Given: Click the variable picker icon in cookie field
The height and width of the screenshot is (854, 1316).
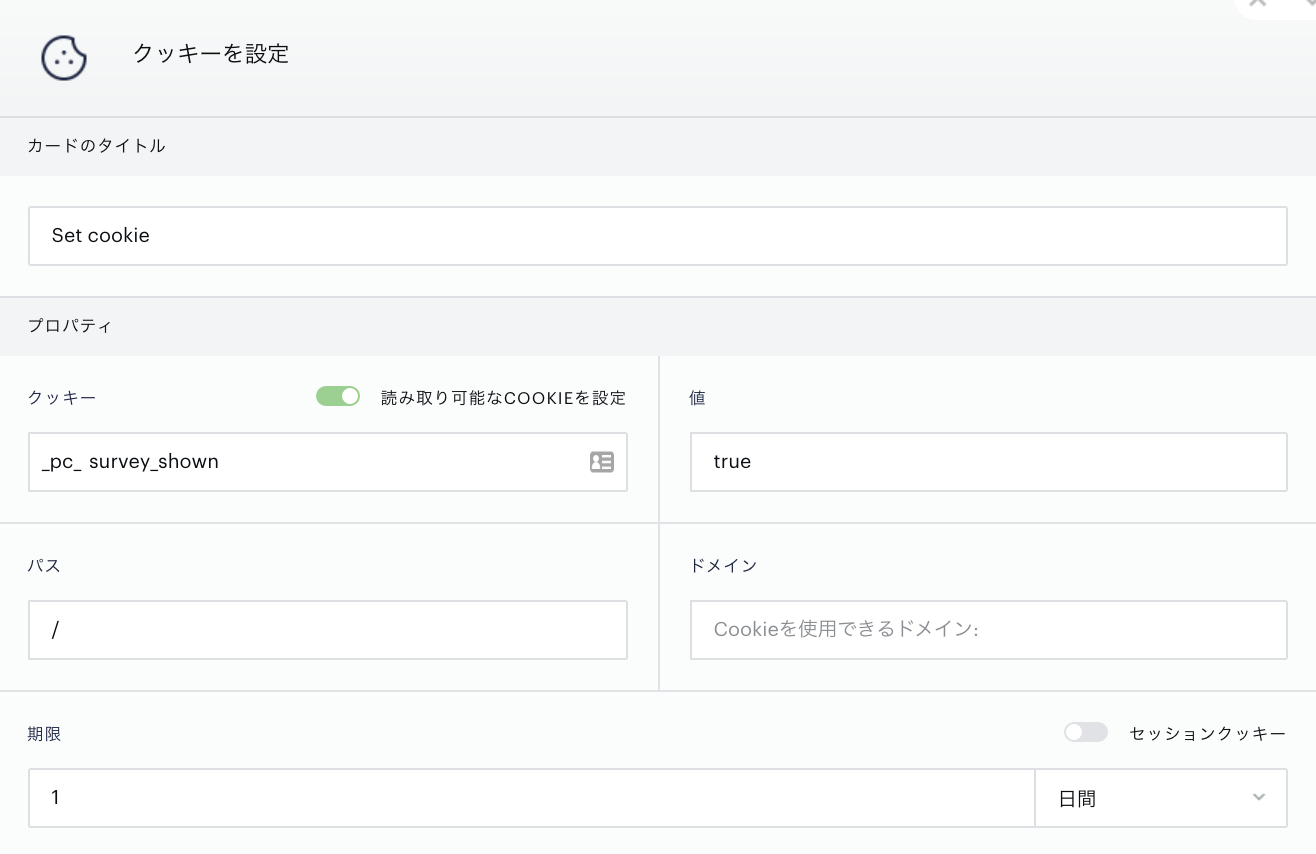Looking at the screenshot, I should click(x=601, y=462).
